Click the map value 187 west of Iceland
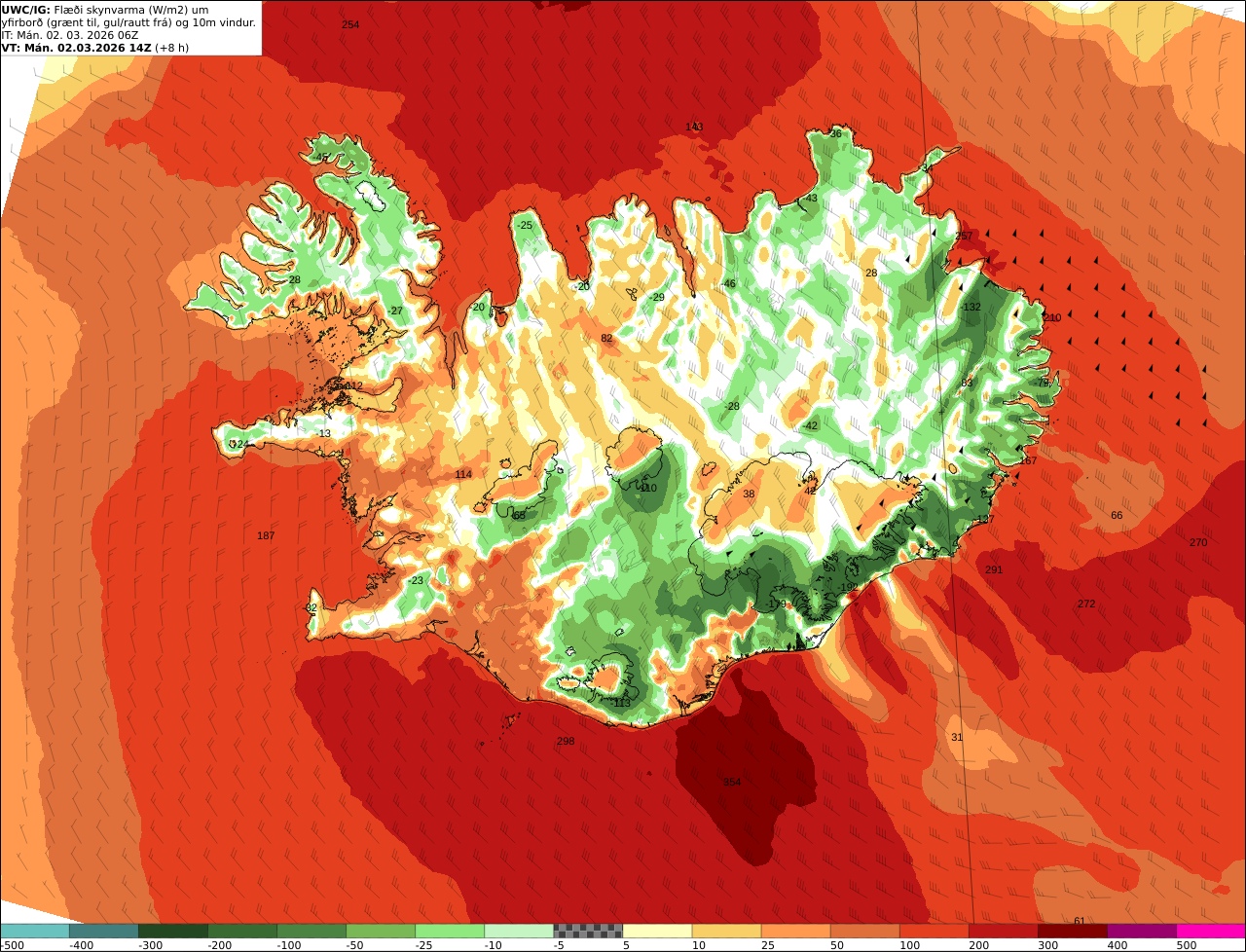Screen dimensions: 1246x952 click(x=266, y=535)
